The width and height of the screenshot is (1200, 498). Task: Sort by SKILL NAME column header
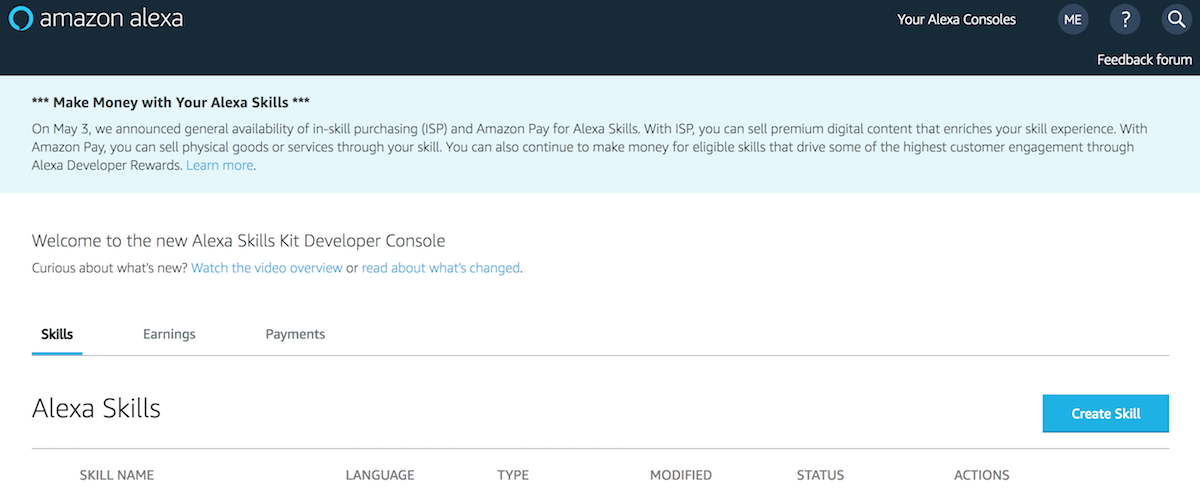pos(117,475)
